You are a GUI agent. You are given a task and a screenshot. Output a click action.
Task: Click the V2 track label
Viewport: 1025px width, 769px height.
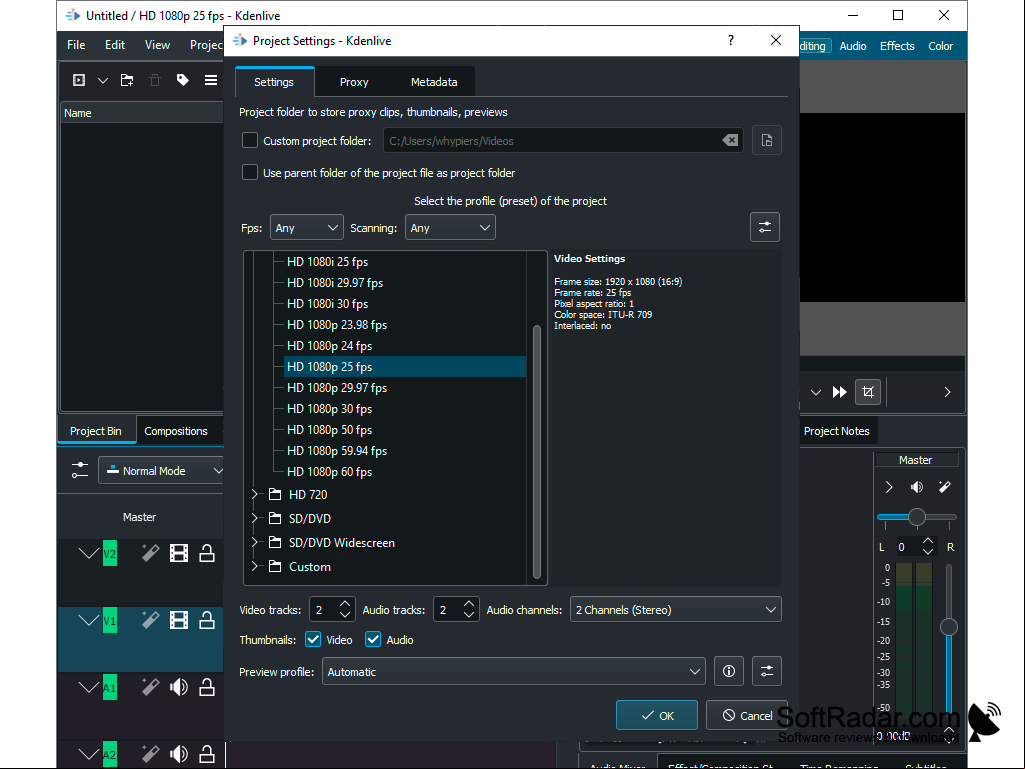pos(110,553)
